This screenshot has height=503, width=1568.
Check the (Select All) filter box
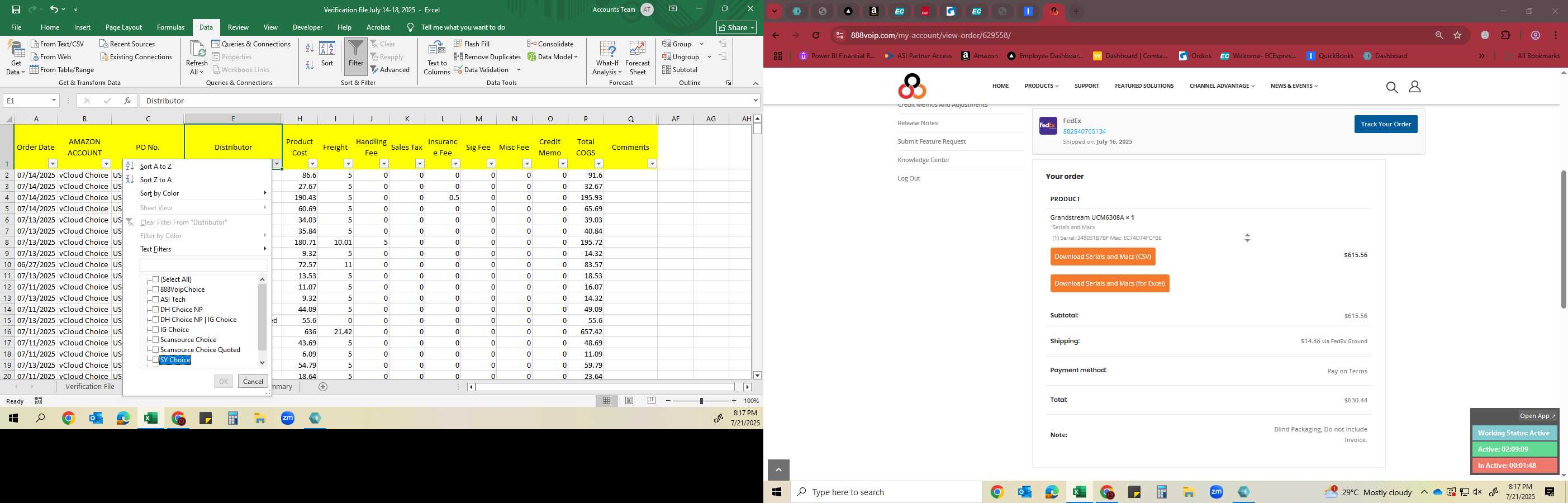click(x=156, y=279)
